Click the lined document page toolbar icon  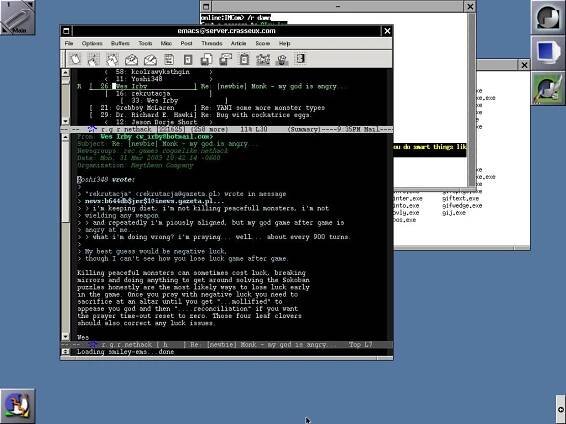[169, 59]
